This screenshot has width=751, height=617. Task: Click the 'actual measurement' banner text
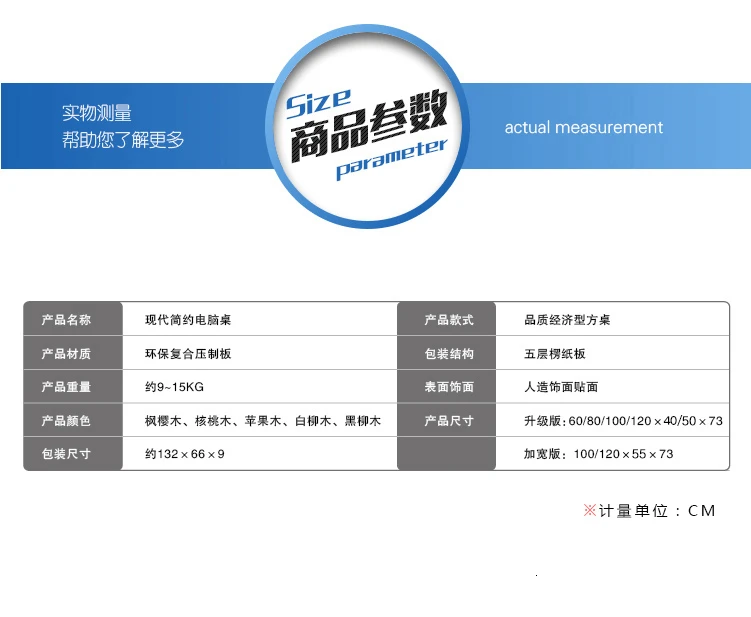pyautogui.click(x=583, y=127)
